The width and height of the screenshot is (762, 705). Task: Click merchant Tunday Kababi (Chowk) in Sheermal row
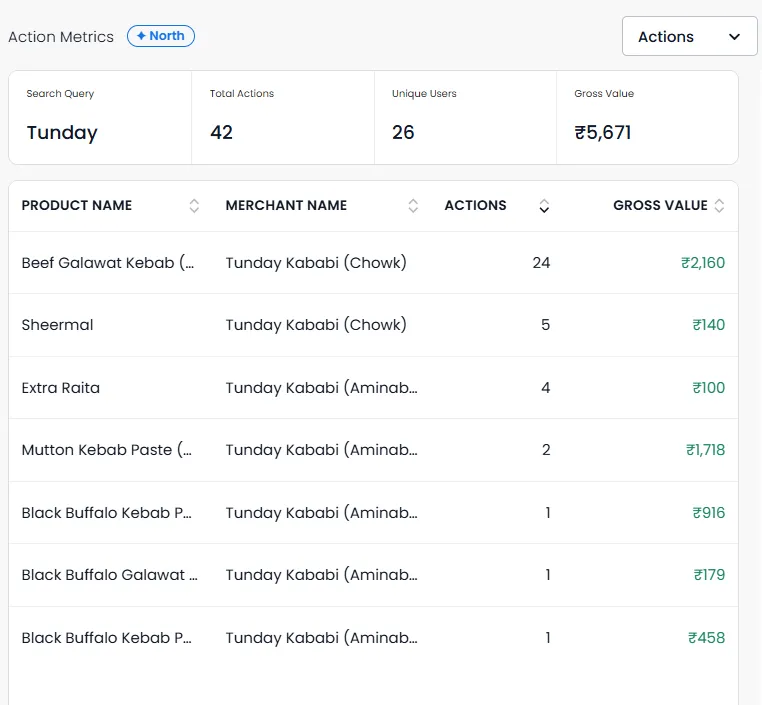316,325
